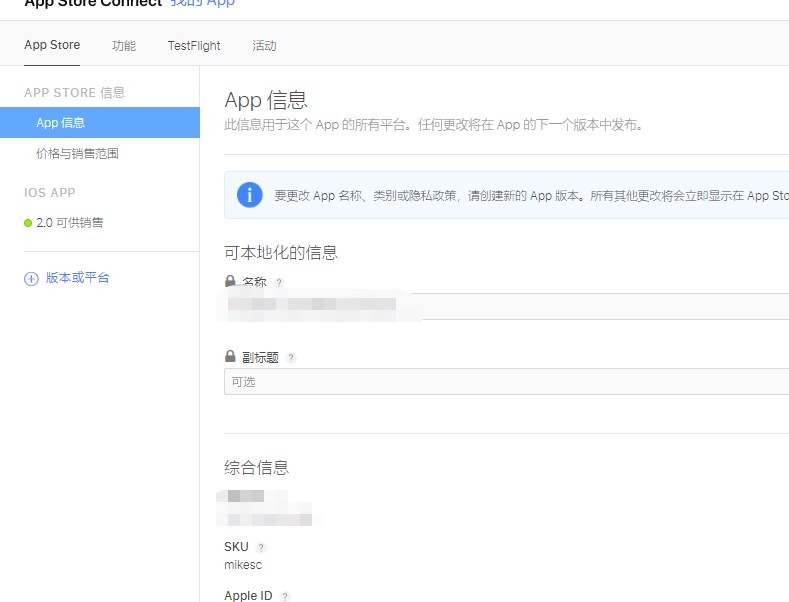Click the blue info icon in the notice banner
Viewport: 789px width, 602px height.
250,195
